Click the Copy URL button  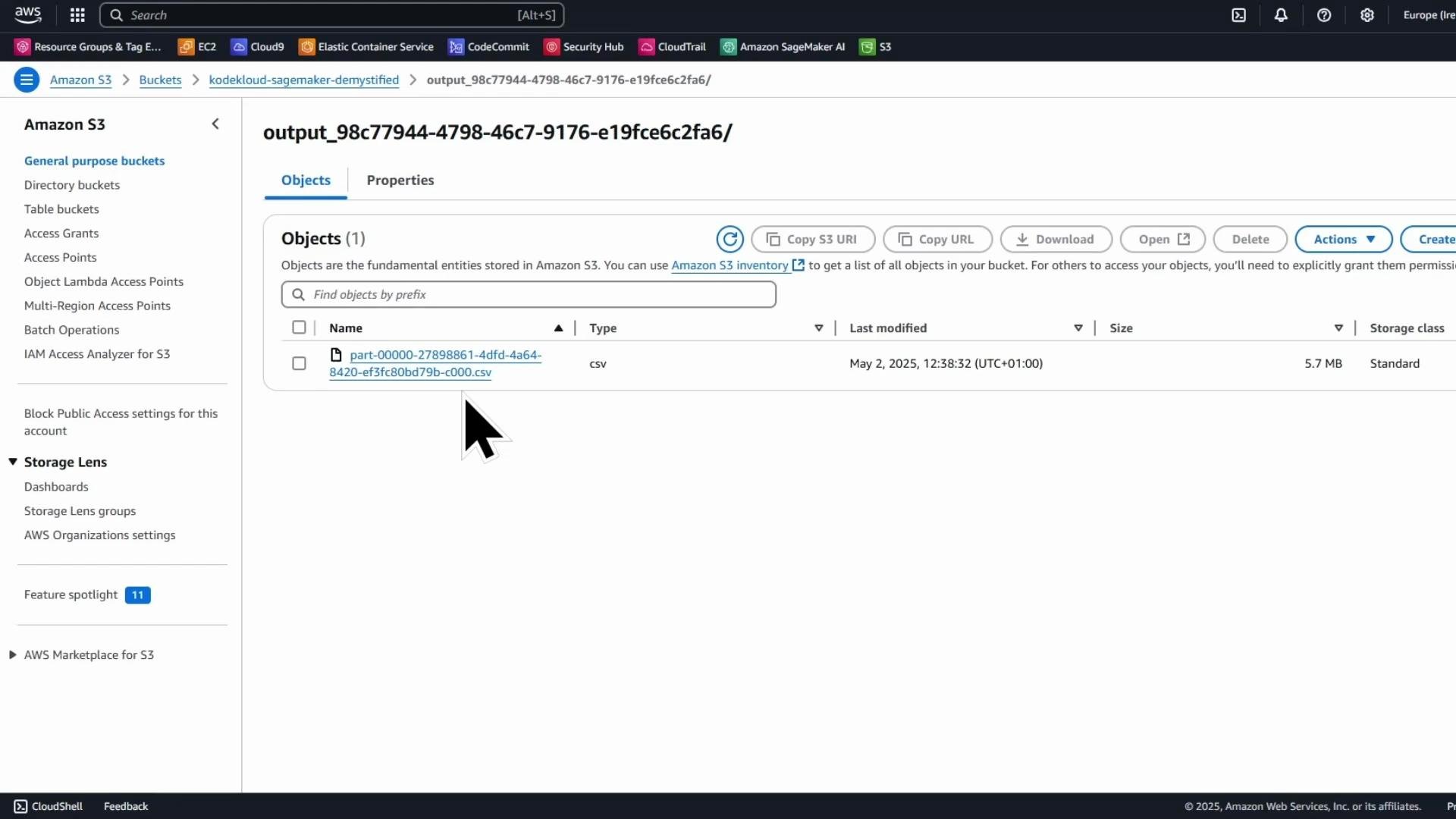coord(937,239)
